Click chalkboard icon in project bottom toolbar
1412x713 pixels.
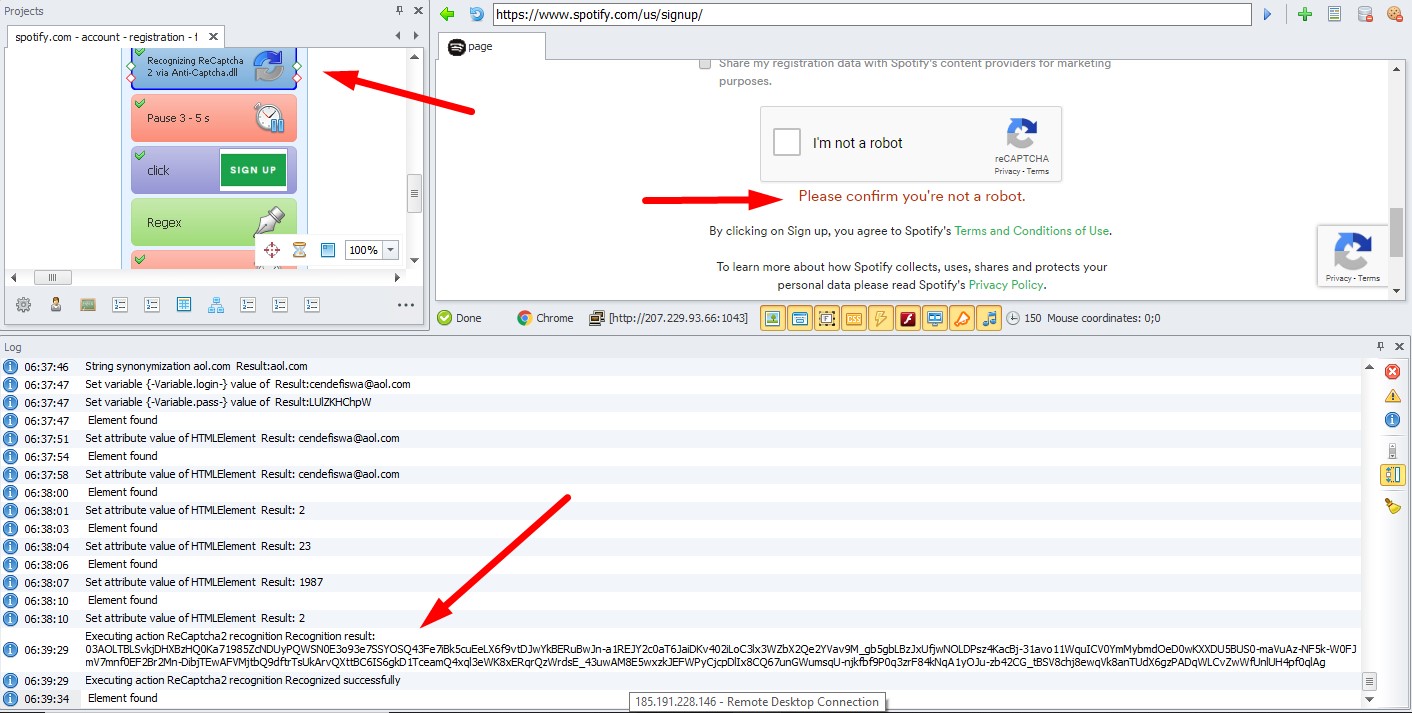(x=88, y=305)
